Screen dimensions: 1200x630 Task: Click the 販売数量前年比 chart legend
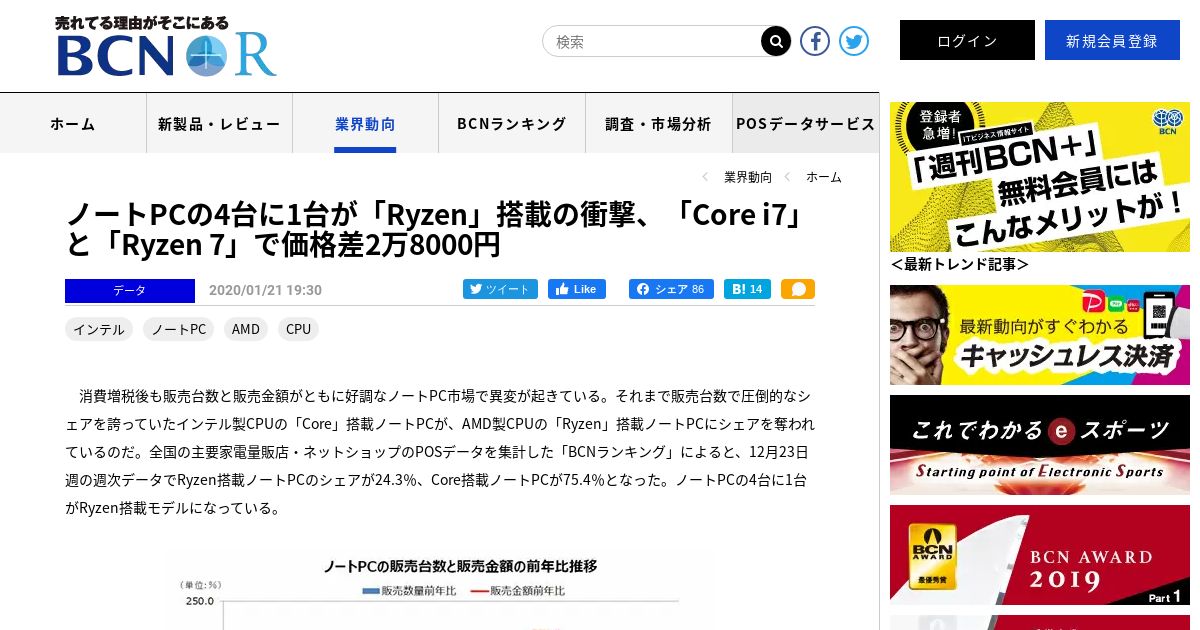click(410, 591)
